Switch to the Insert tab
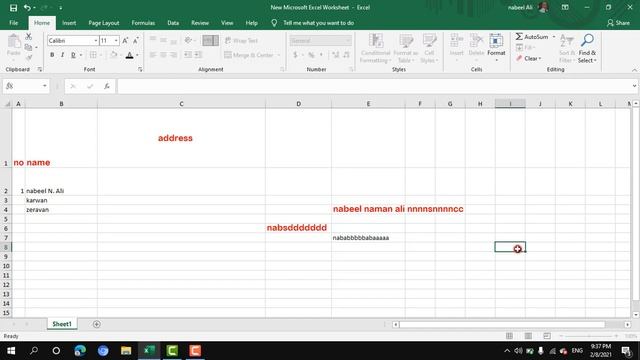 (x=69, y=23)
